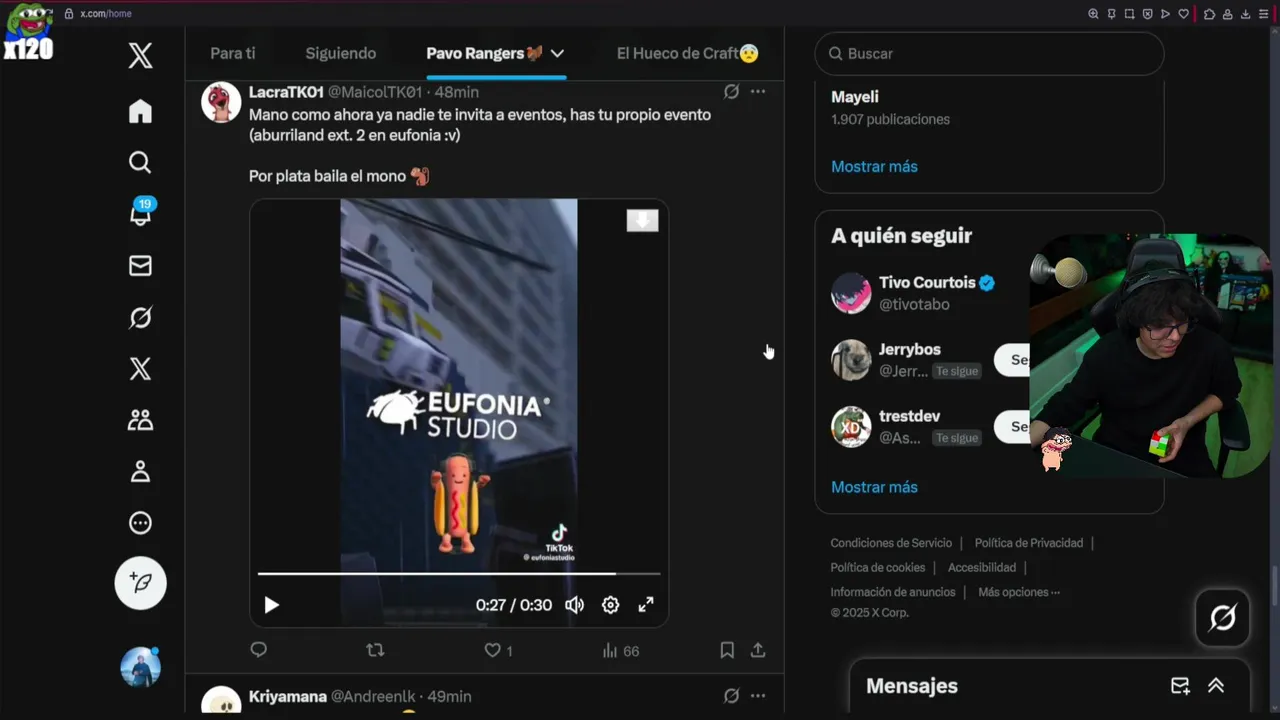The image size is (1280, 720).
Task: Repost LacraTK01's post
Action: [x=375, y=650]
